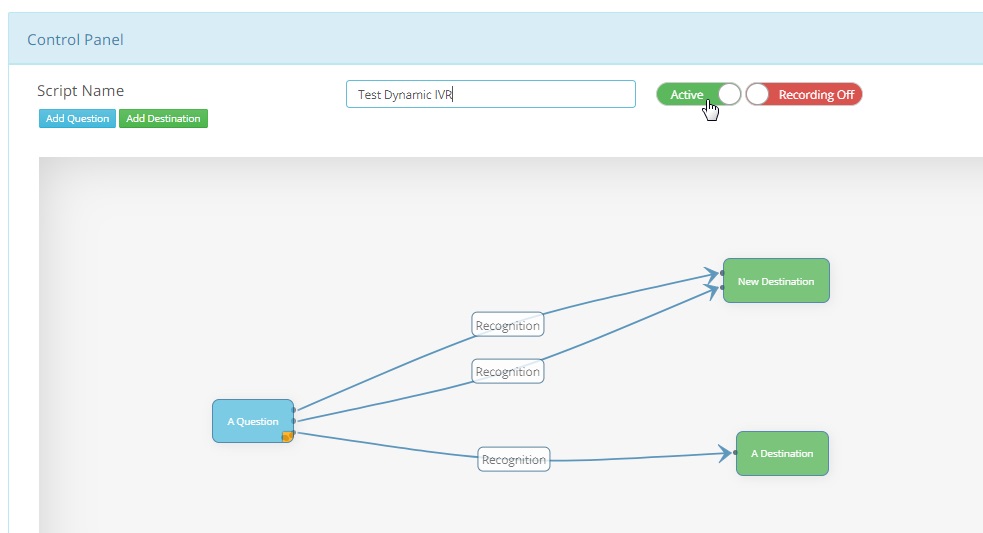Select the A Question node
This screenshot has height=533, width=983.
click(253, 421)
